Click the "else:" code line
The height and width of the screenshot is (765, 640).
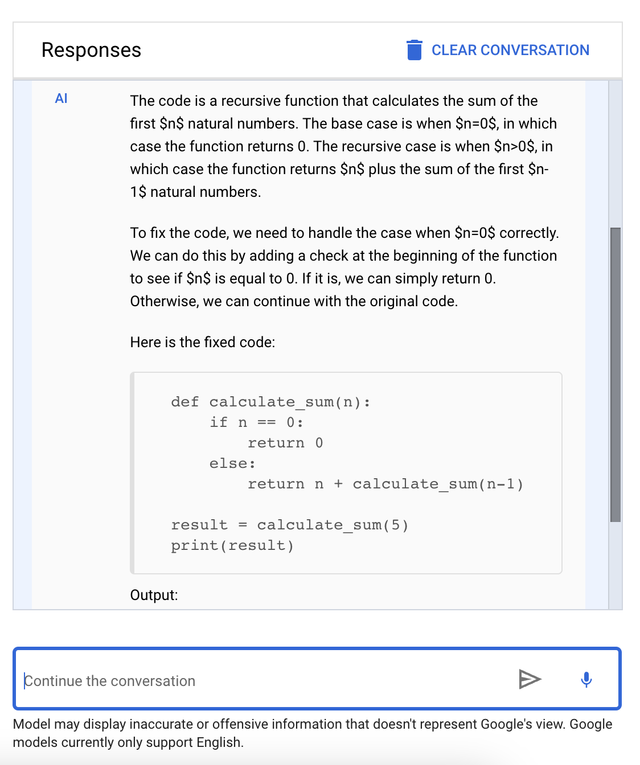click(233, 463)
